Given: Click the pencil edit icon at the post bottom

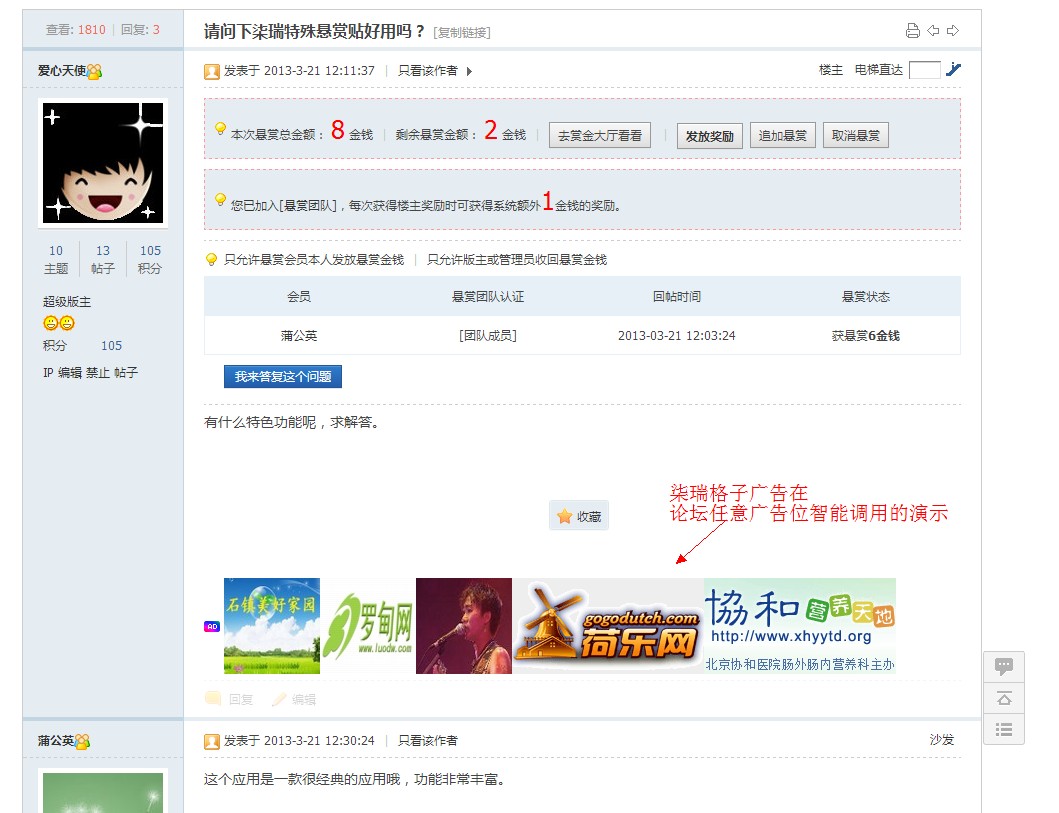Looking at the screenshot, I should 279,700.
